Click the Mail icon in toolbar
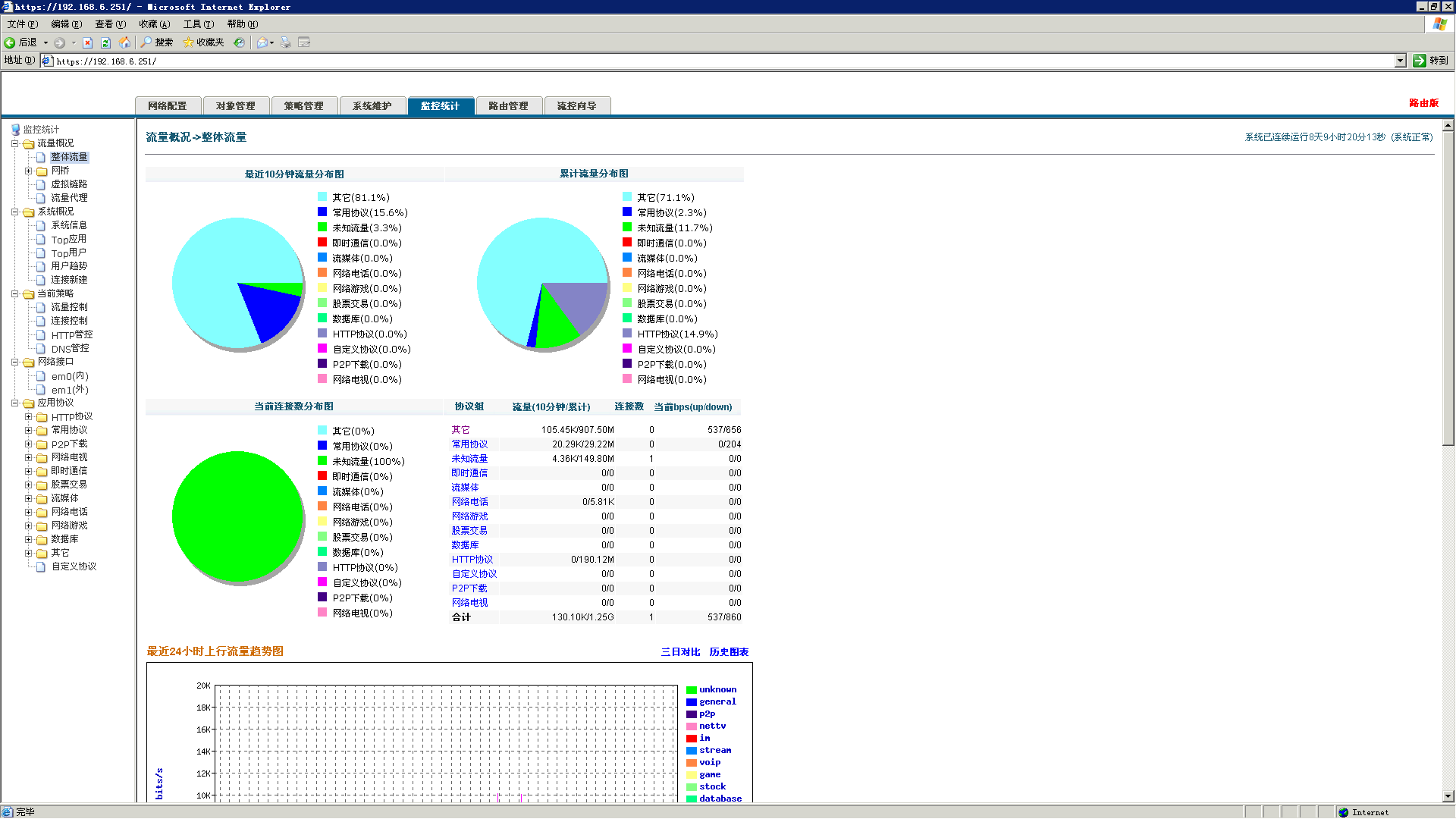The width and height of the screenshot is (1456, 819). 262,42
